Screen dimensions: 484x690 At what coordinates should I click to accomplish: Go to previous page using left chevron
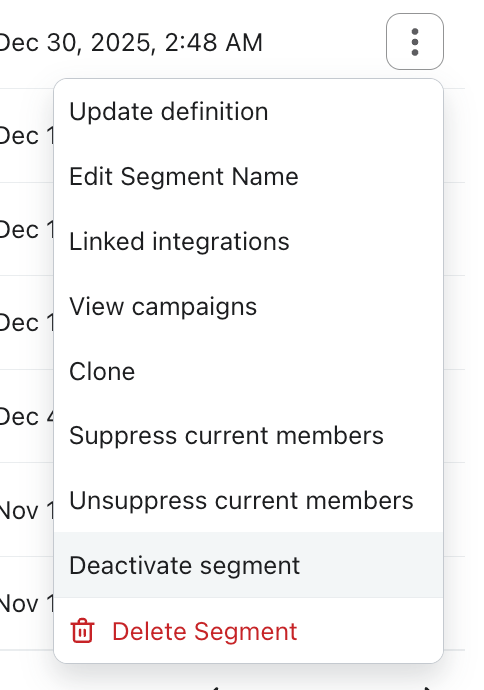coord(214,687)
